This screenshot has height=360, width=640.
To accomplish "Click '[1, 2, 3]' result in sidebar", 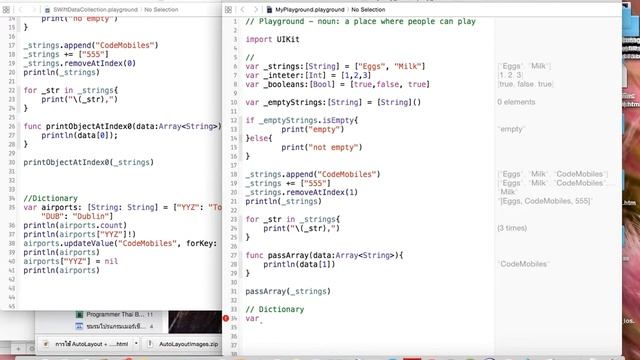I will pos(510,75).
